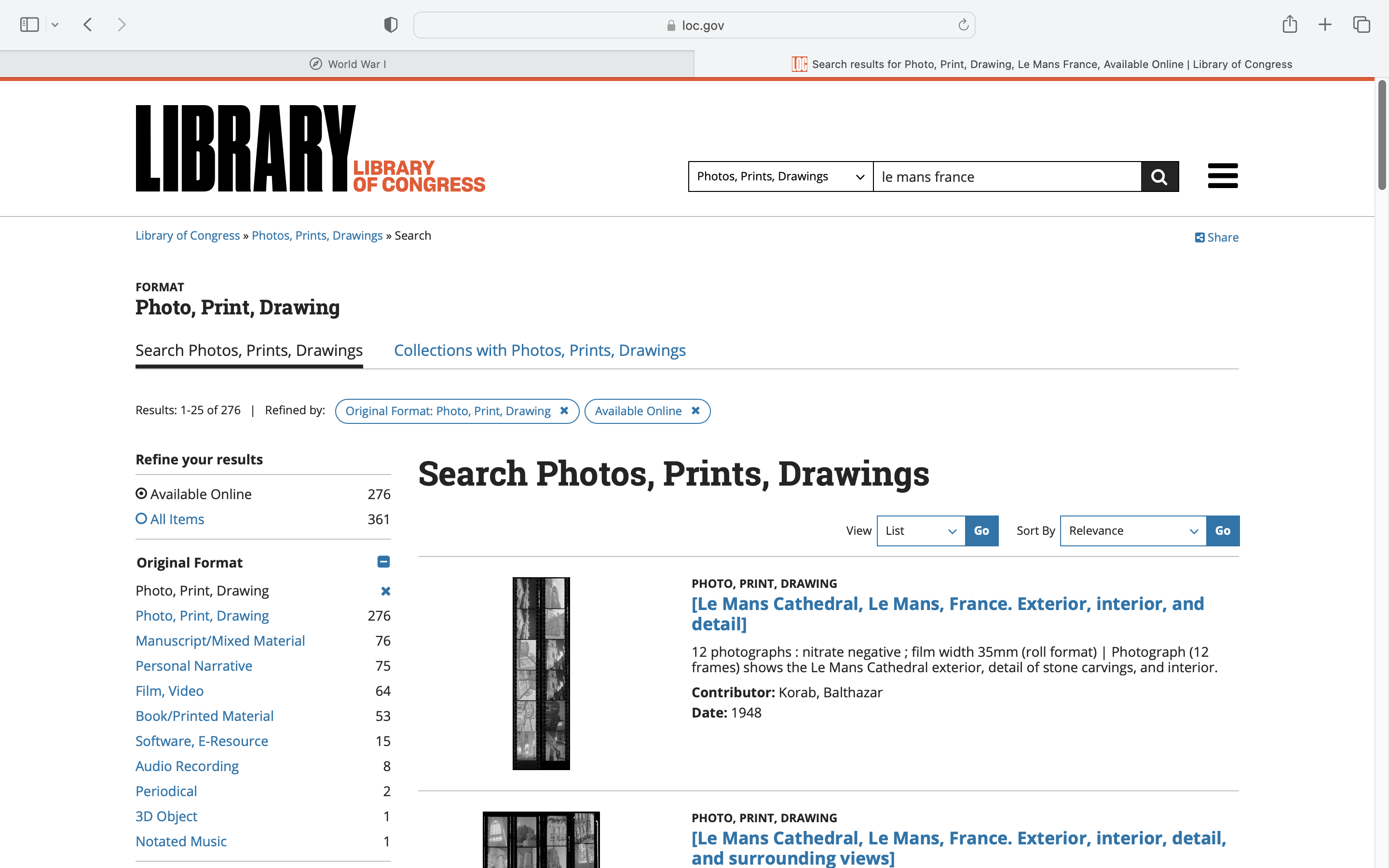The width and height of the screenshot is (1389, 868).
Task: Open the Photos, Prints, Drawings search scope dropdown
Action: coord(780,176)
